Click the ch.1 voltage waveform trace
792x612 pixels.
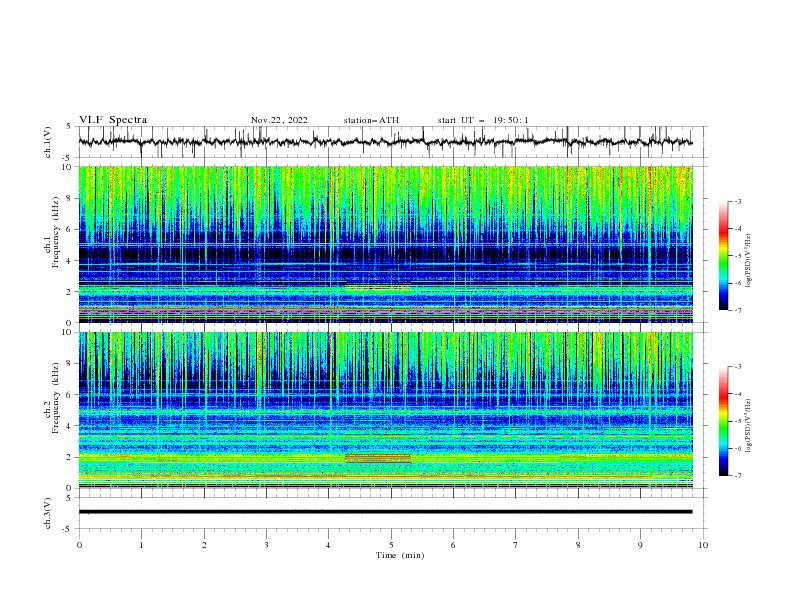click(x=385, y=142)
